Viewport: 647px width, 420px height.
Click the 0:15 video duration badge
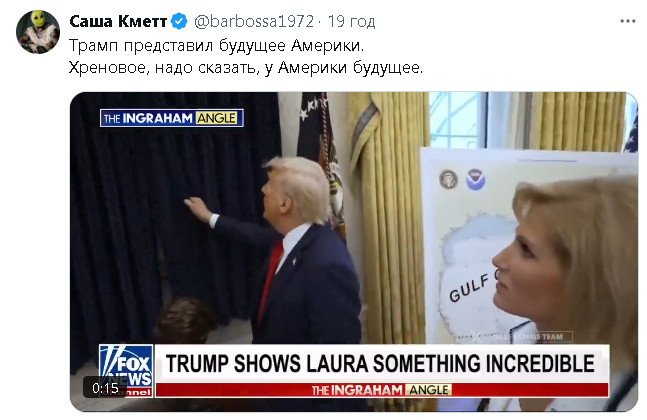(x=105, y=388)
